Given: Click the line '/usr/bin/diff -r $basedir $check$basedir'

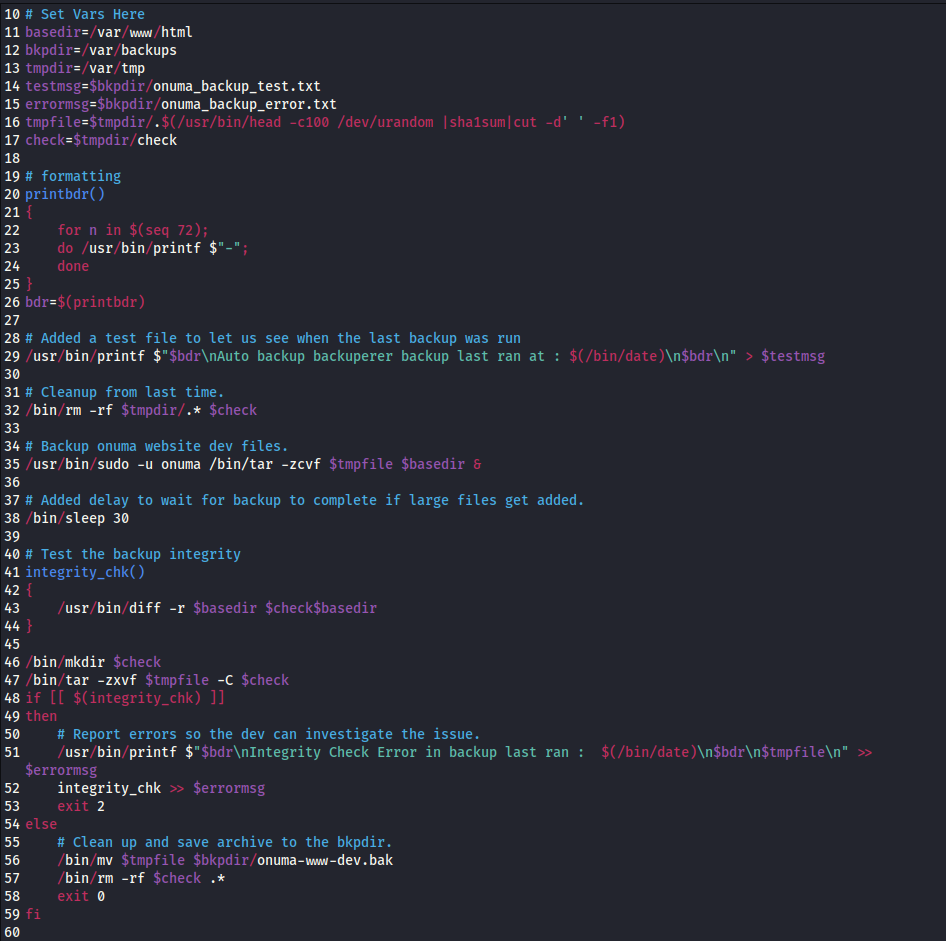Looking at the screenshot, I should tap(217, 609).
